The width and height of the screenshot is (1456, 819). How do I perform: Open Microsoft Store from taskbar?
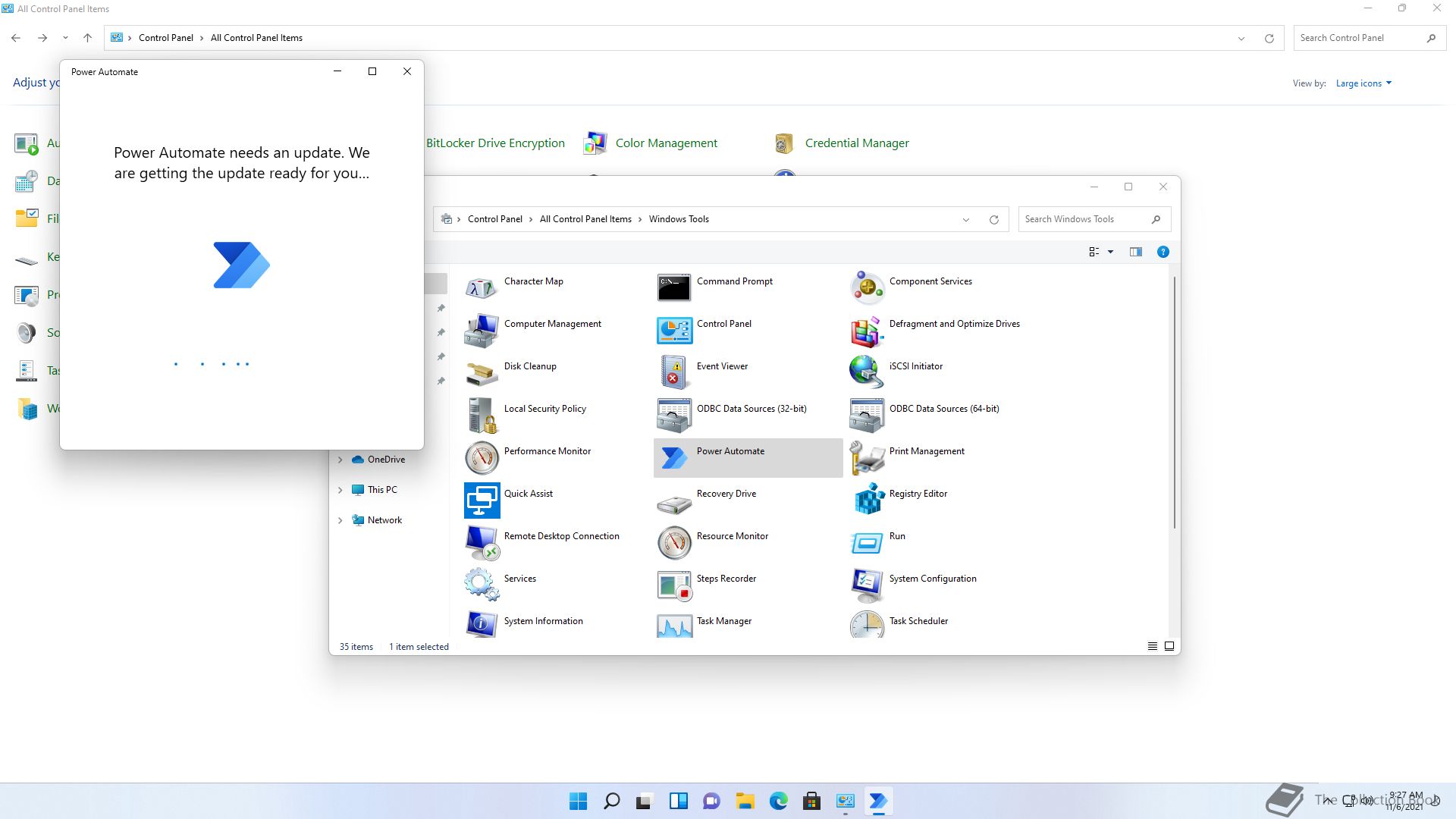click(x=811, y=801)
